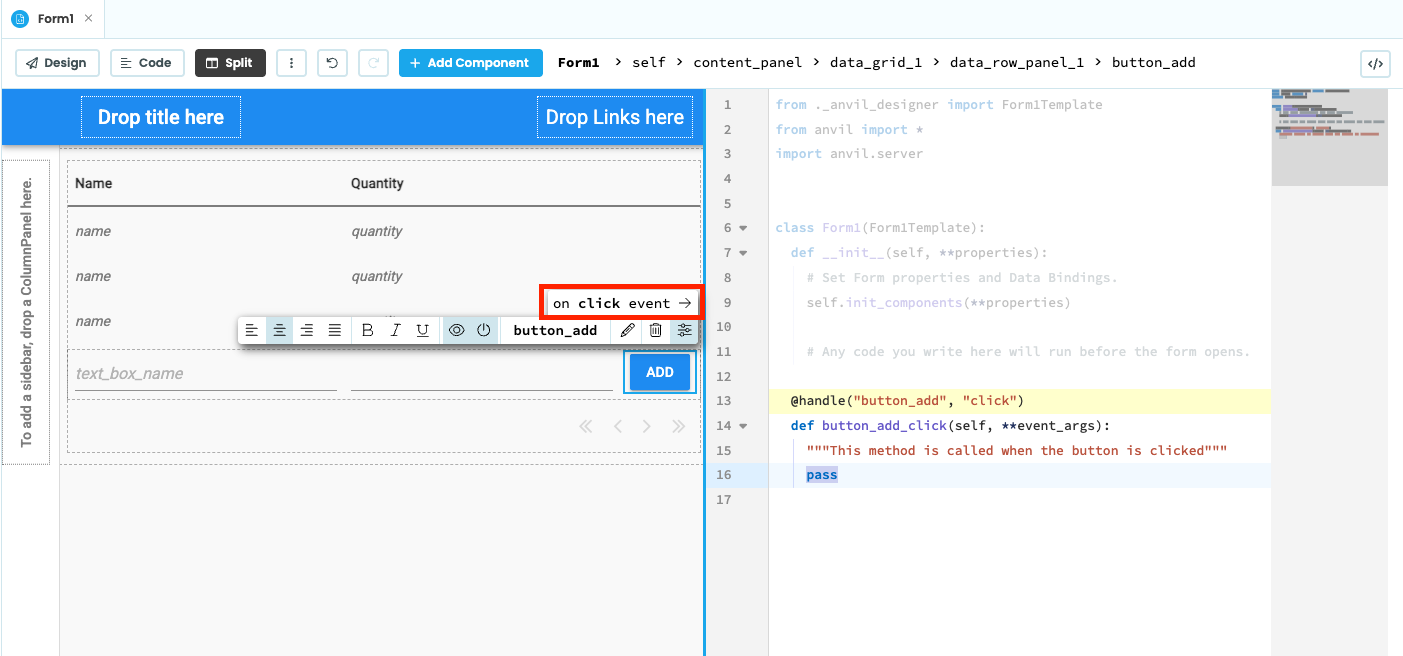Edit button text with pencil icon
This screenshot has height=656, width=1403.
628,330
